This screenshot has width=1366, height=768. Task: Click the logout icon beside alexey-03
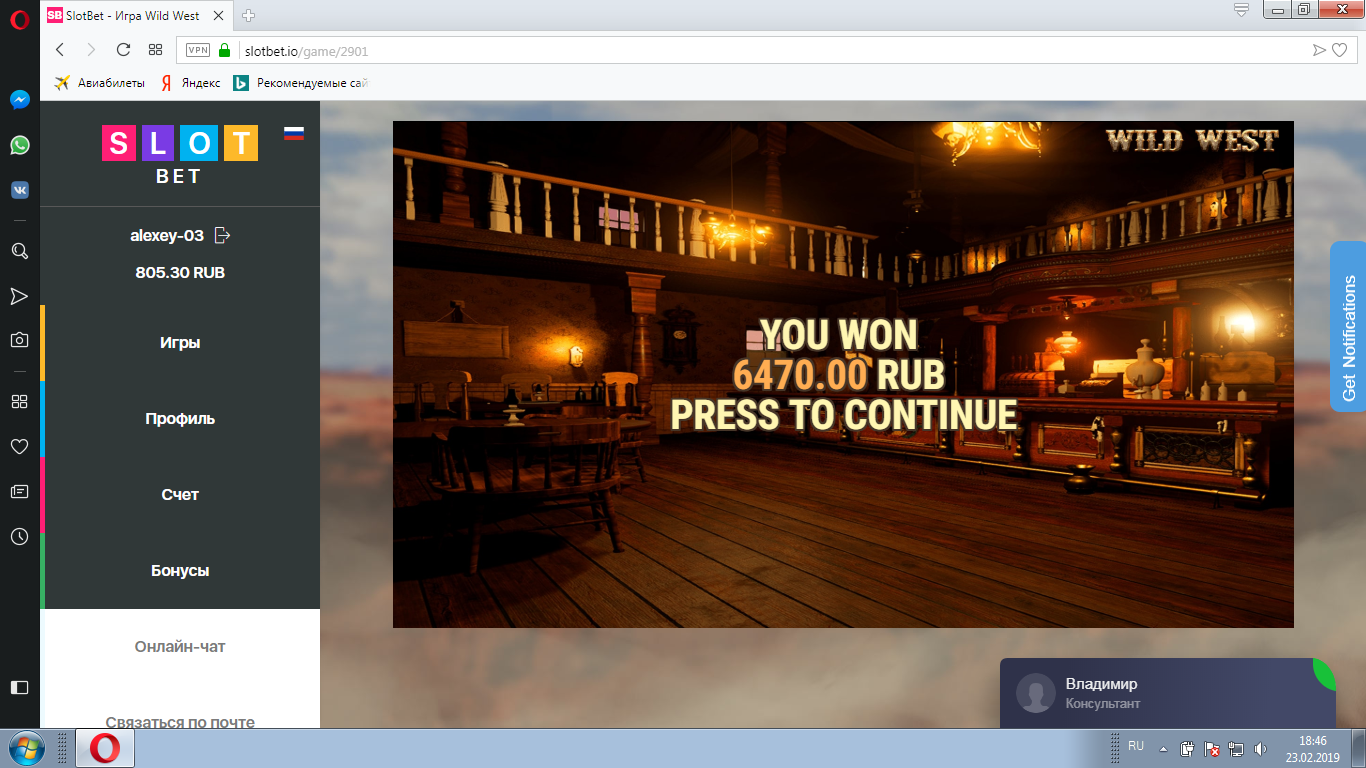coord(223,236)
